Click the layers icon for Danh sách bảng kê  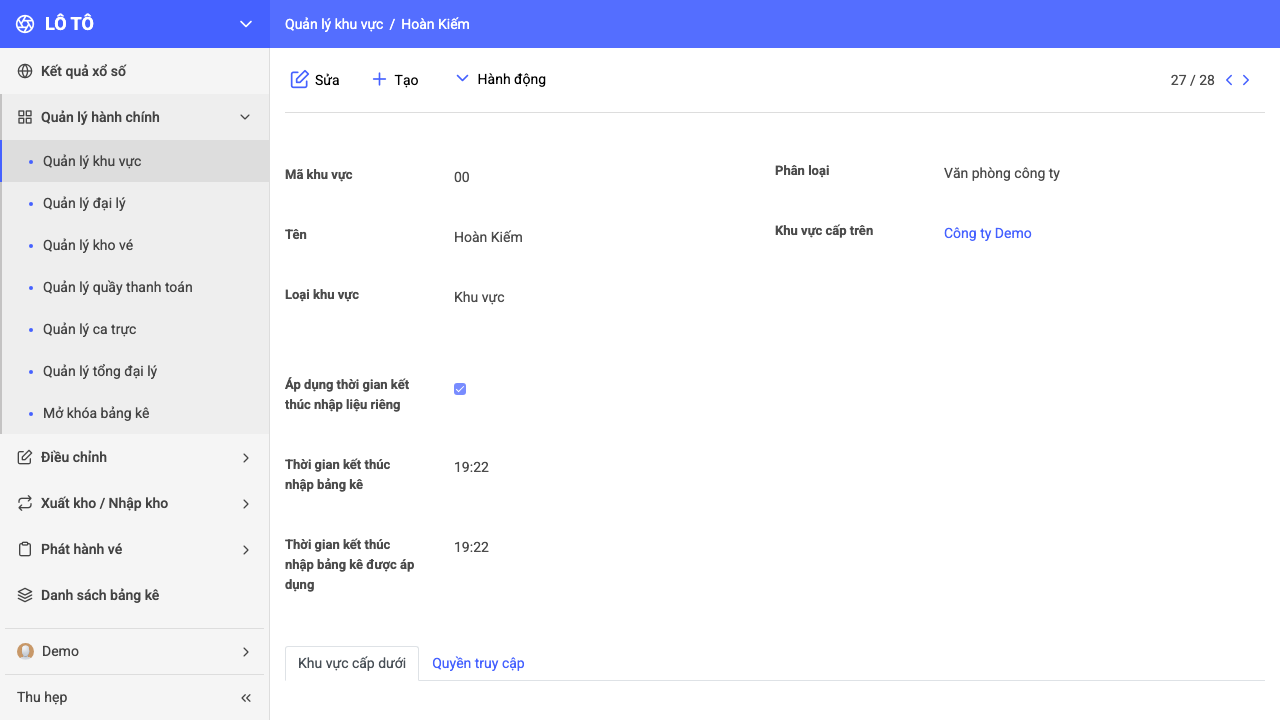(x=25, y=595)
